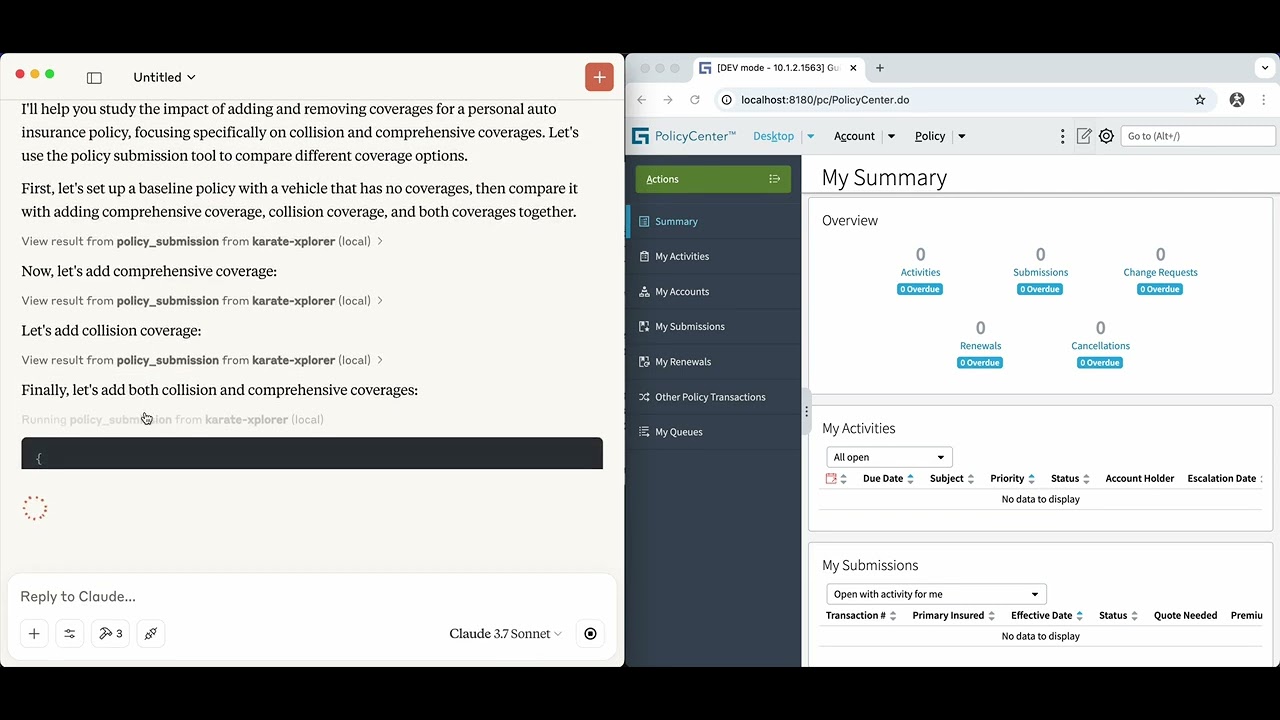Image resolution: width=1280 pixels, height=720 pixels.
Task: Open the Untitled chat title dropdown
Action: point(164,77)
